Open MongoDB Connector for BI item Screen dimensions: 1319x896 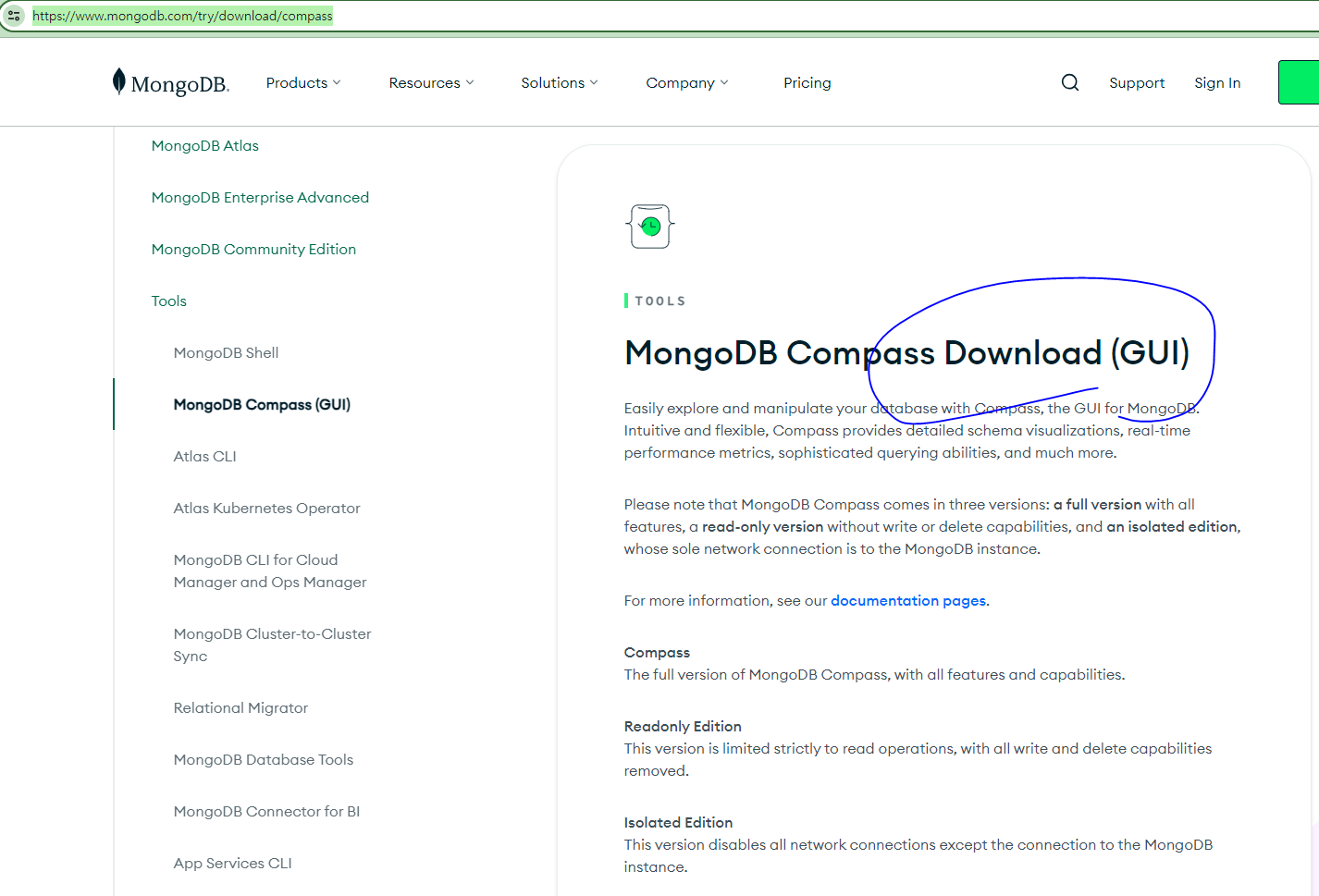(x=266, y=811)
